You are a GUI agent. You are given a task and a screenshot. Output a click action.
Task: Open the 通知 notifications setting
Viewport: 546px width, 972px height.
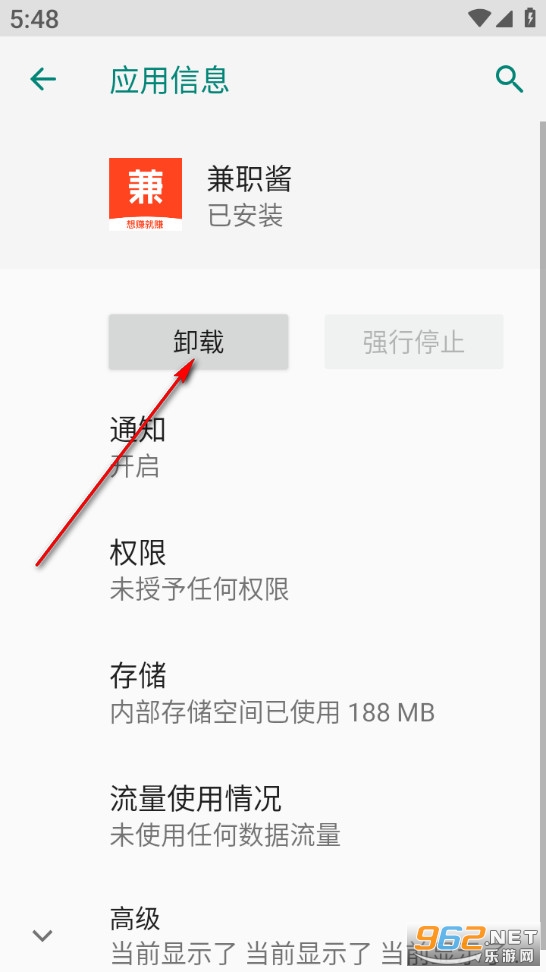coord(273,447)
